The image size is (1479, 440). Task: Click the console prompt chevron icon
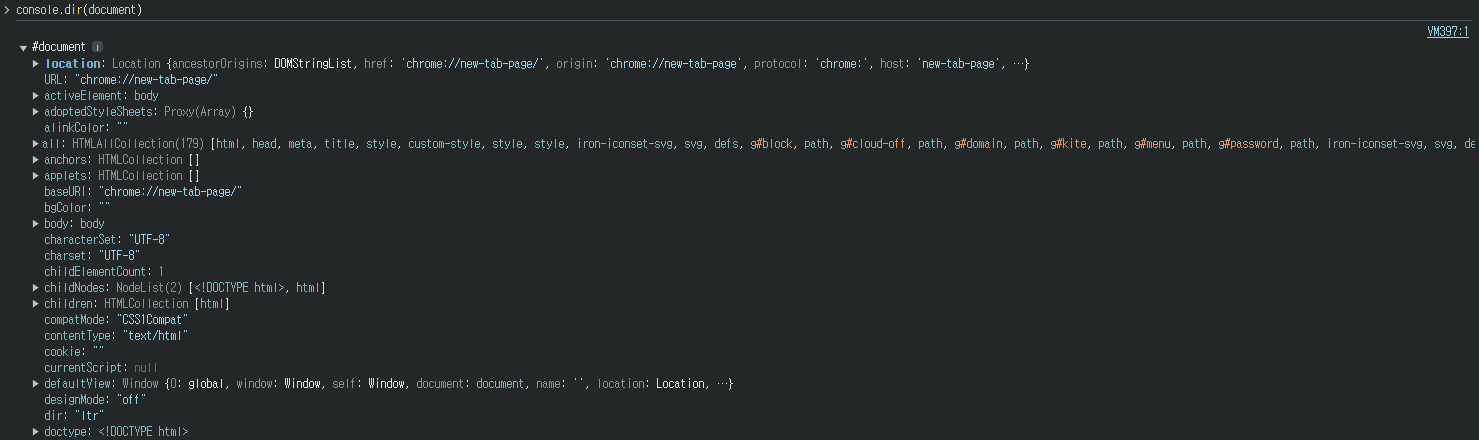pos(7,9)
